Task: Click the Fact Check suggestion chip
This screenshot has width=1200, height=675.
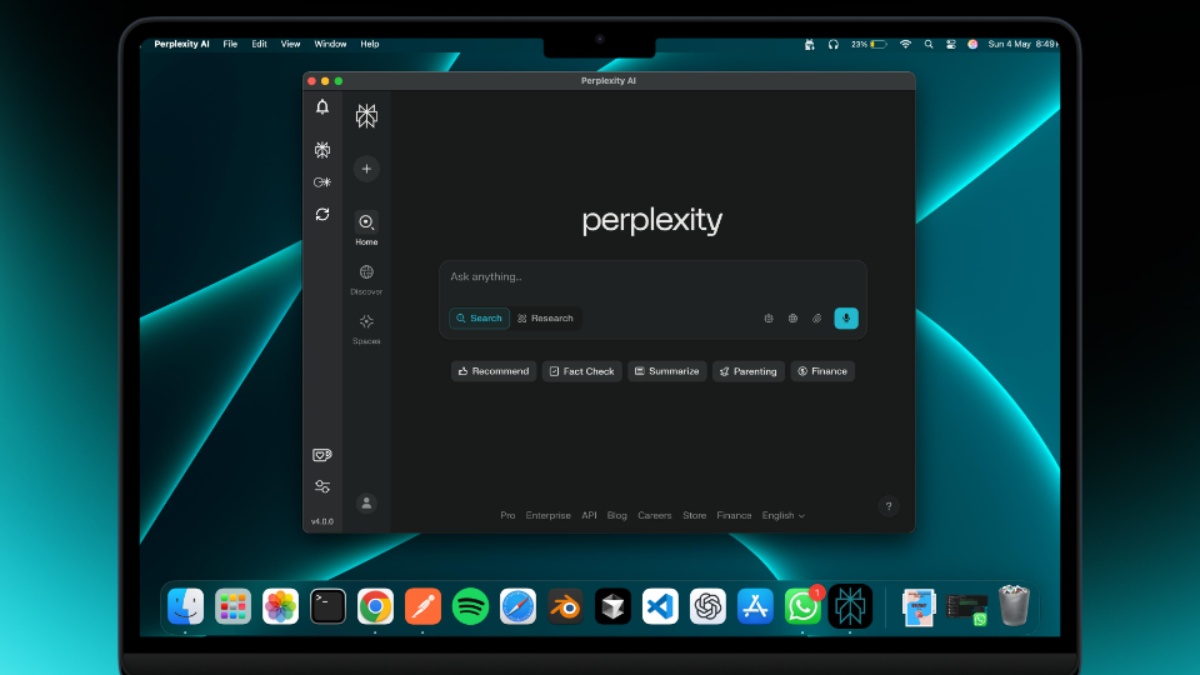Action: pos(582,371)
